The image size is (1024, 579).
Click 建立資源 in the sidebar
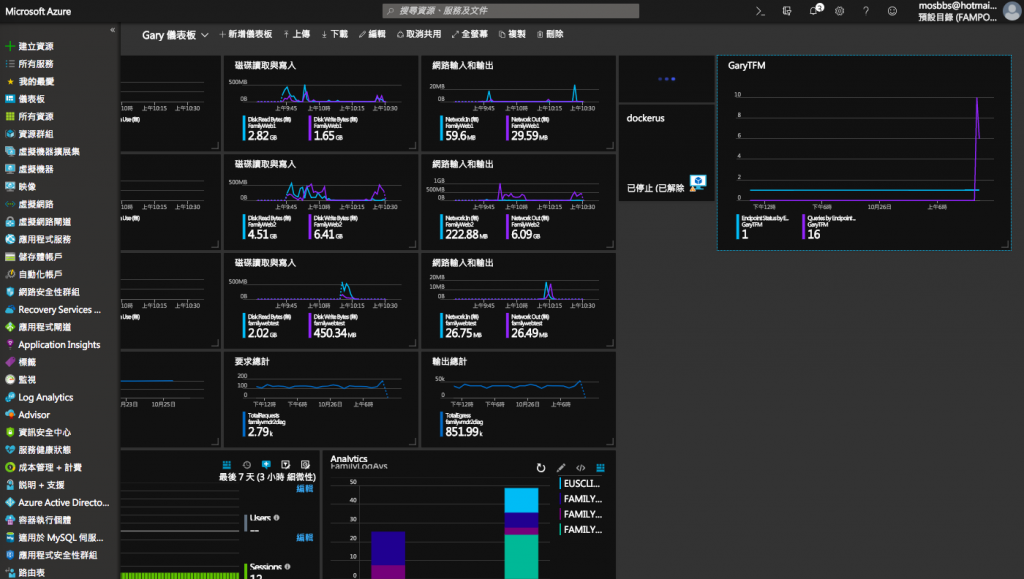[x=36, y=46]
